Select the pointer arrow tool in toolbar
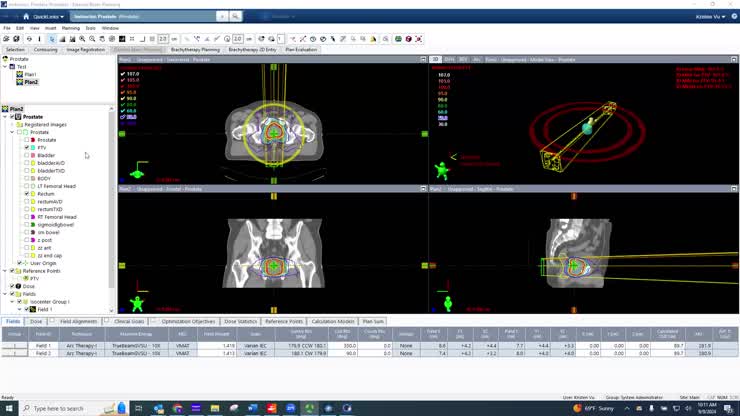740x416 pixels. (52, 39)
